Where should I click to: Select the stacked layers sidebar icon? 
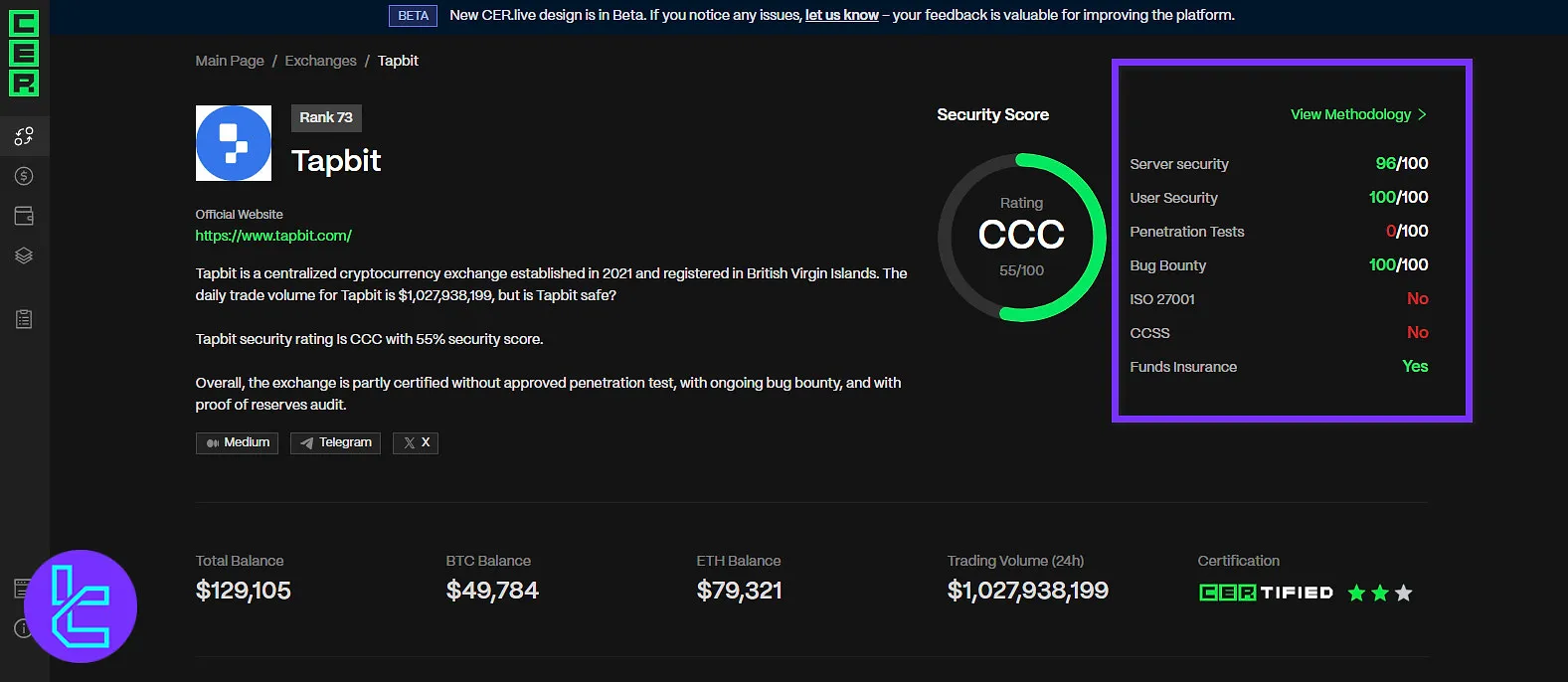tap(24, 256)
